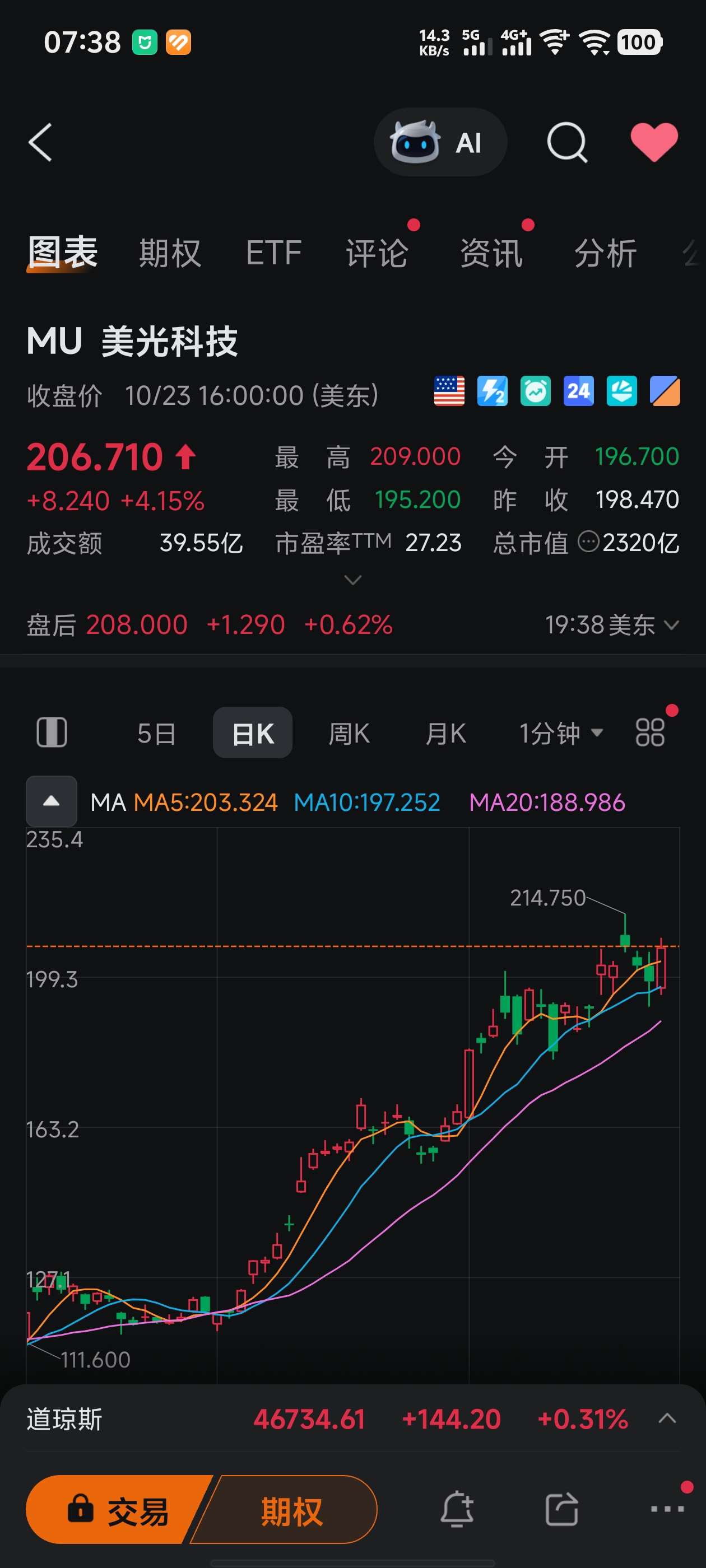Select the 周K chart period

[349, 733]
